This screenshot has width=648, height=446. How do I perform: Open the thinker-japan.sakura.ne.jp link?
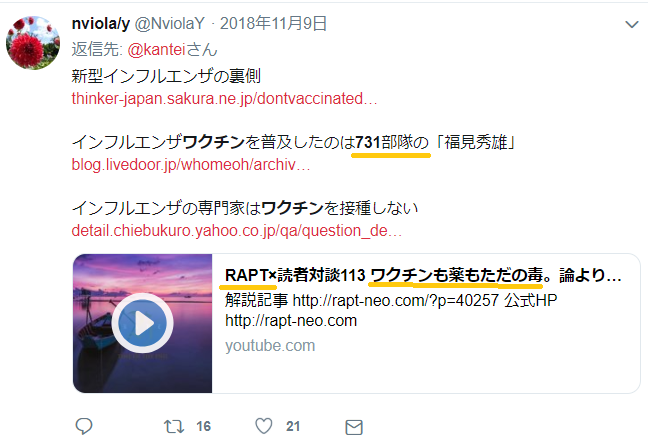(224, 99)
